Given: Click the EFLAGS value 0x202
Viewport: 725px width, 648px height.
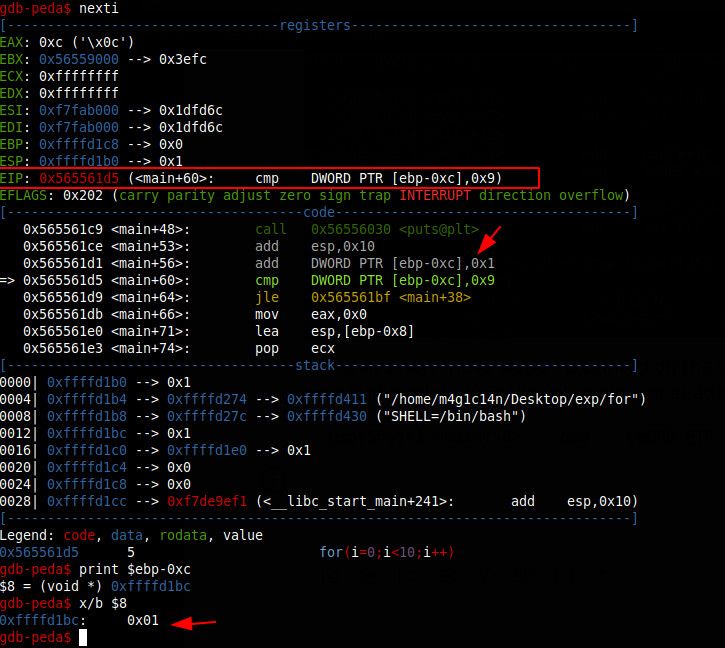Looking at the screenshot, I should pyautogui.click(x=83, y=195).
